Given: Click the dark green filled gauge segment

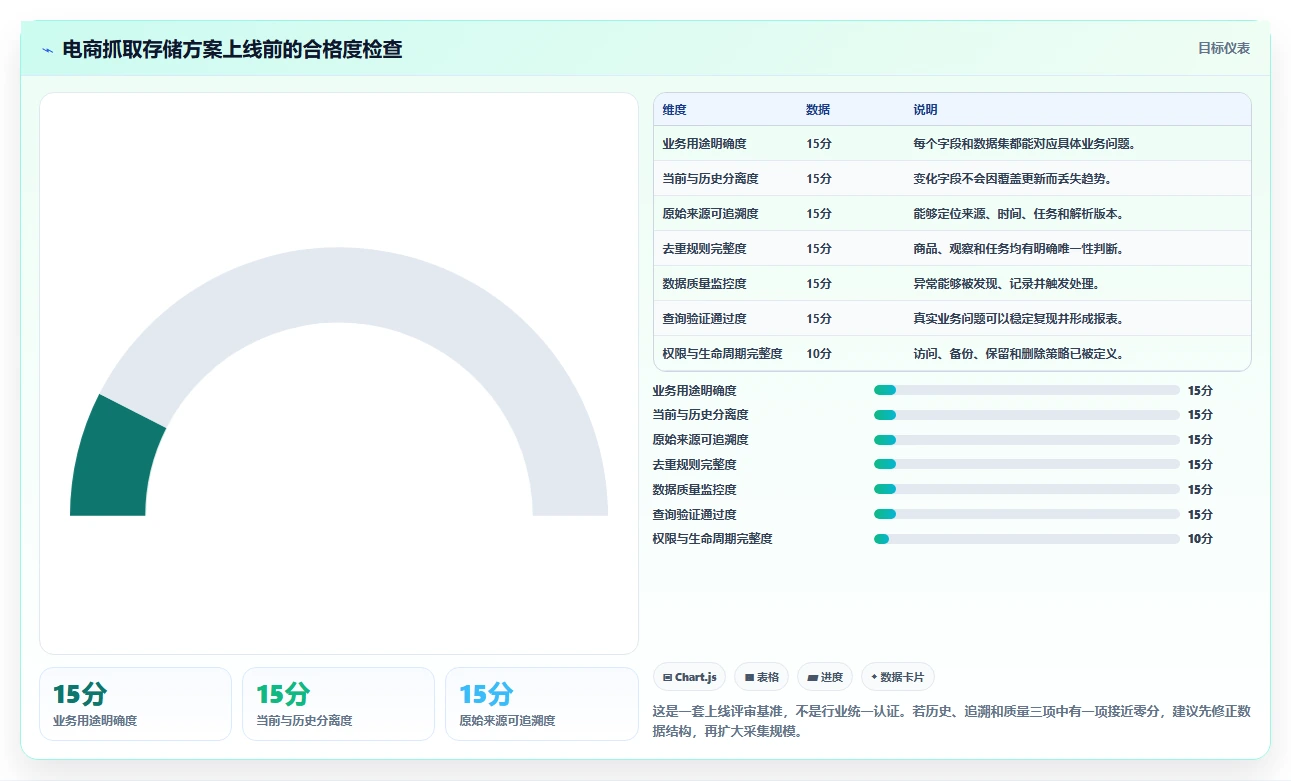Looking at the screenshot, I should click(116, 457).
